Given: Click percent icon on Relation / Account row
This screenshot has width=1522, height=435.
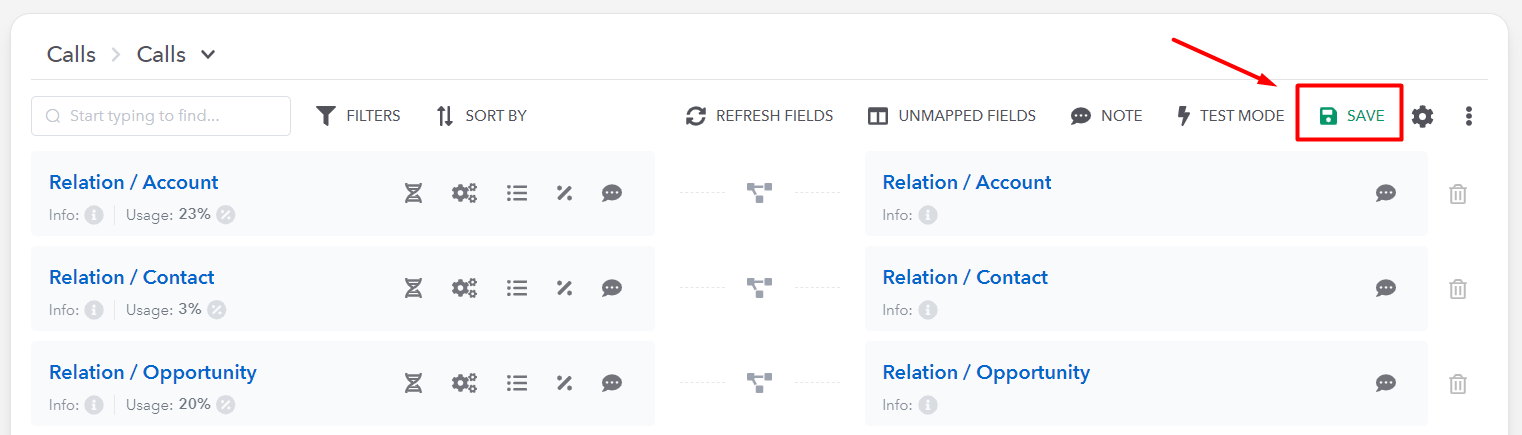Looking at the screenshot, I should (564, 193).
